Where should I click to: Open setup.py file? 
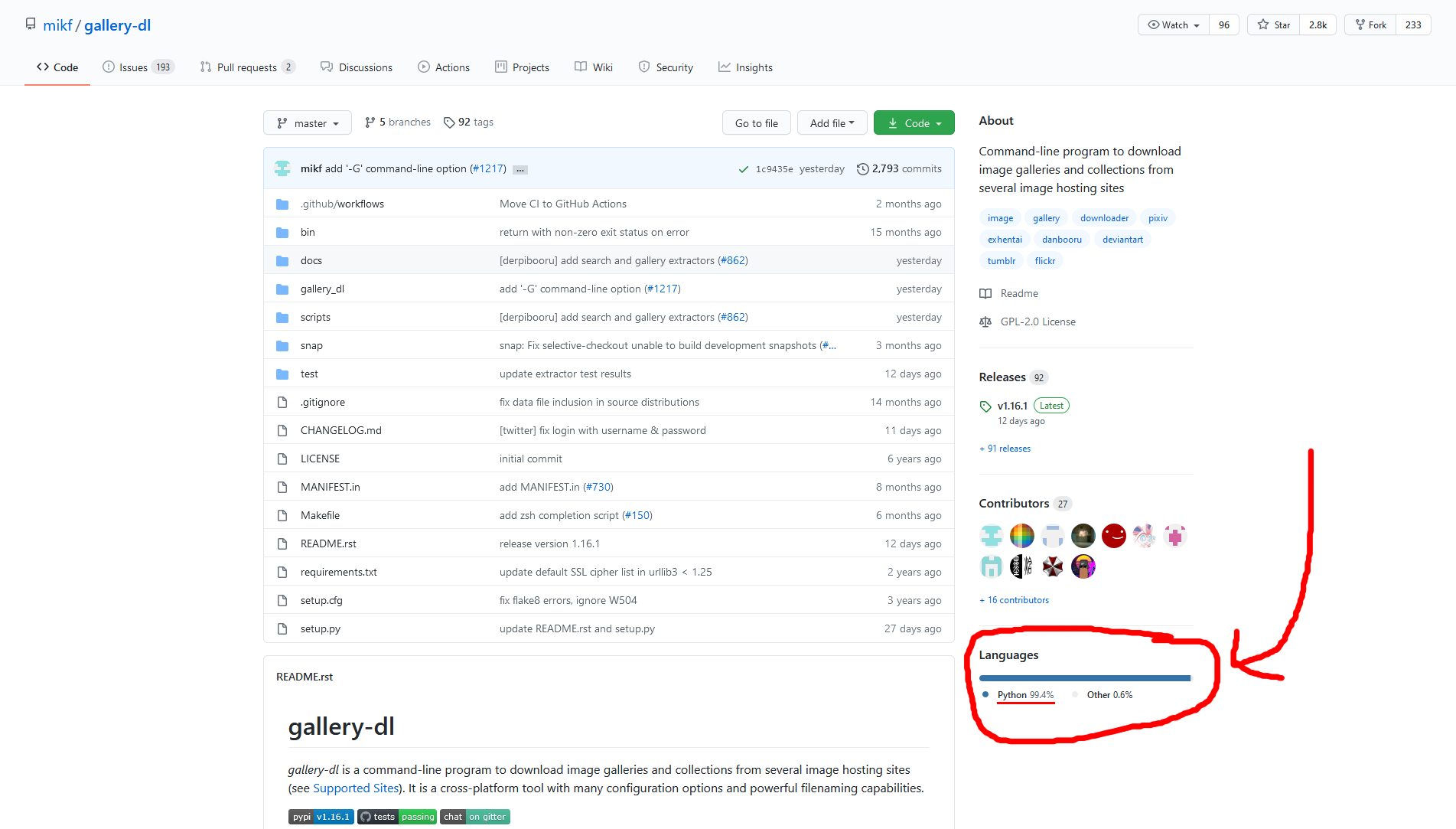tap(321, 628)
